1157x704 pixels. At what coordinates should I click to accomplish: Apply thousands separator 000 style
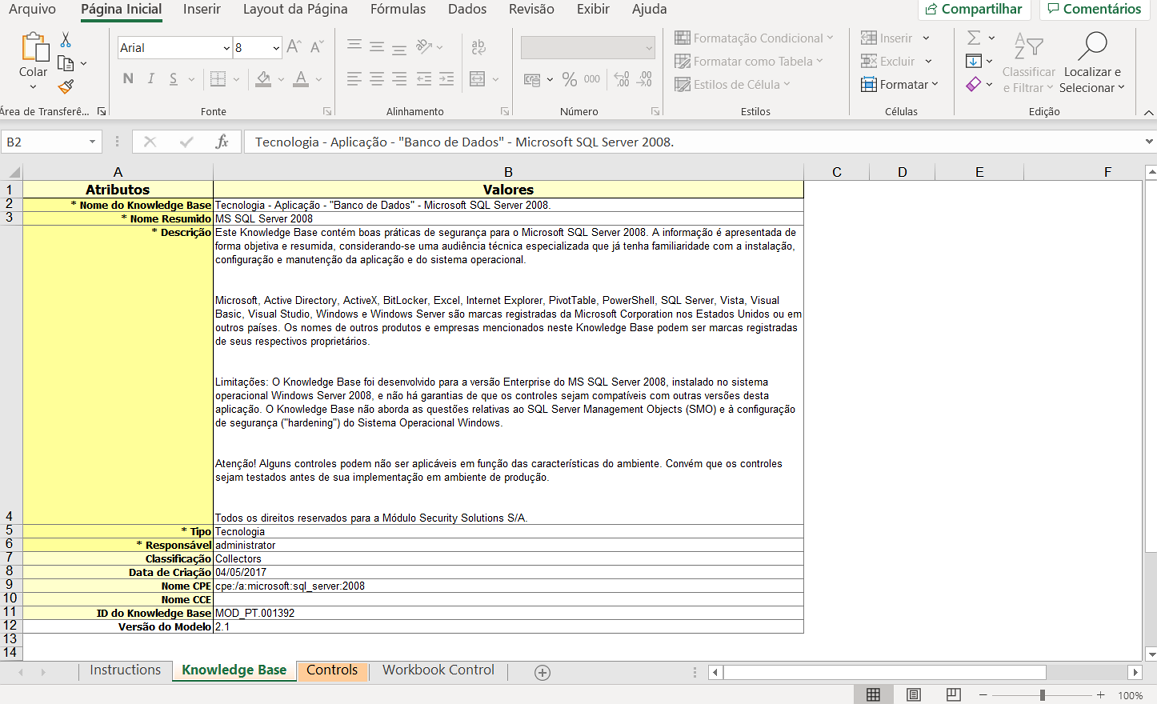click(x=592, y=79)
